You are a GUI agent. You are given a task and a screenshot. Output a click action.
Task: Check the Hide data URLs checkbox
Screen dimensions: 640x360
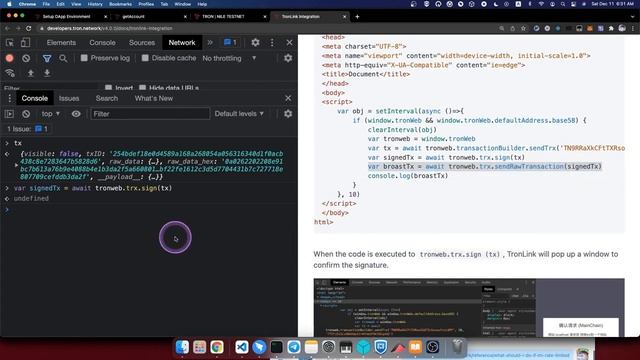click(x=142, y=88)
